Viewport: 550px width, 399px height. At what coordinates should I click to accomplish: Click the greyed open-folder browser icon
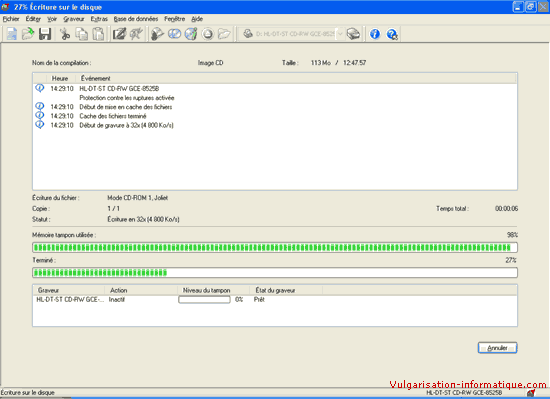pos(224,34)
